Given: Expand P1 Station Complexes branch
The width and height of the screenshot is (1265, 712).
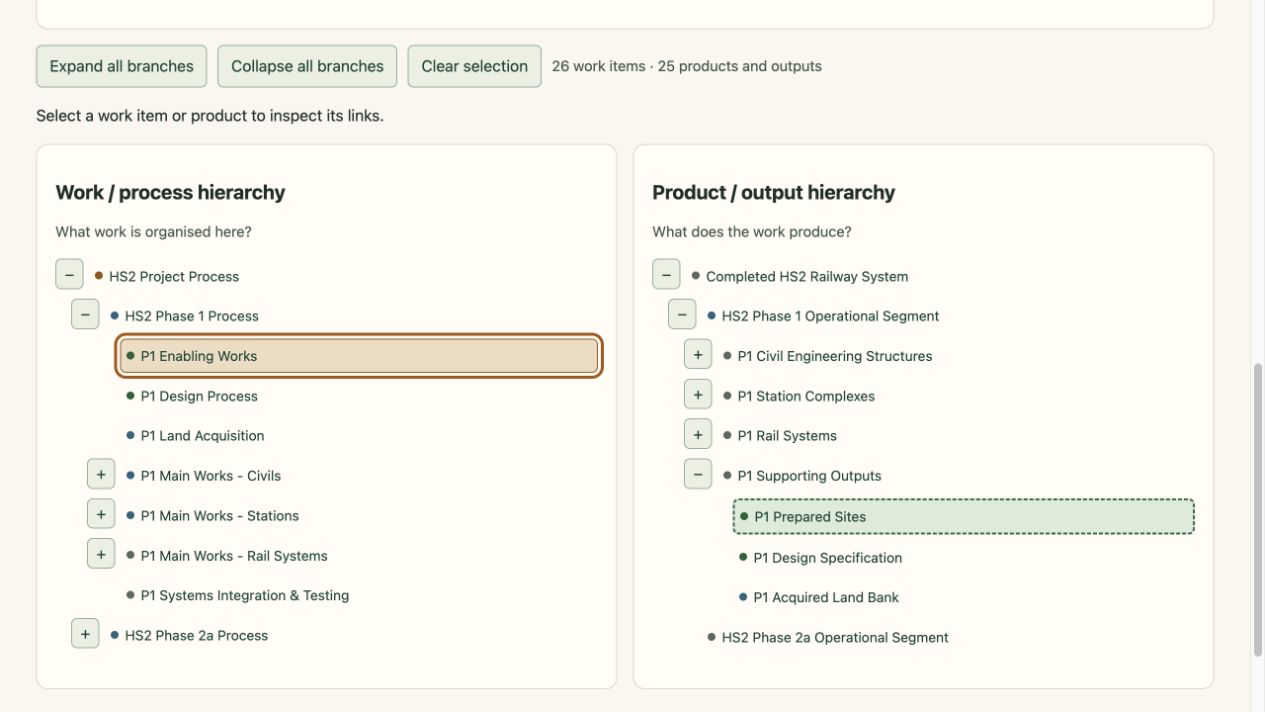Looking at the screenshot, I should pyautogui.click(x=698, y=394).
